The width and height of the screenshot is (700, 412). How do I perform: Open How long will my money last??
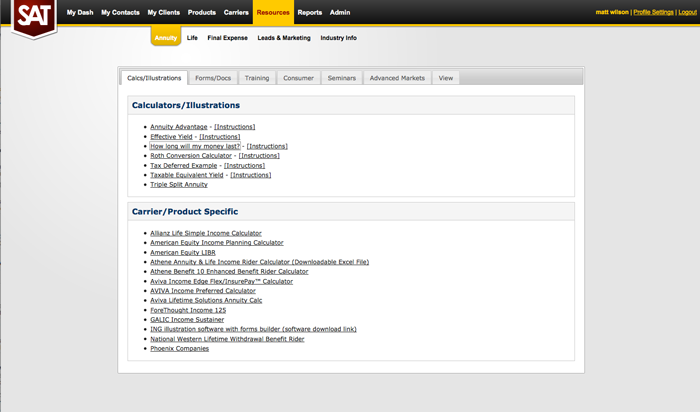[x=195, y=146]
